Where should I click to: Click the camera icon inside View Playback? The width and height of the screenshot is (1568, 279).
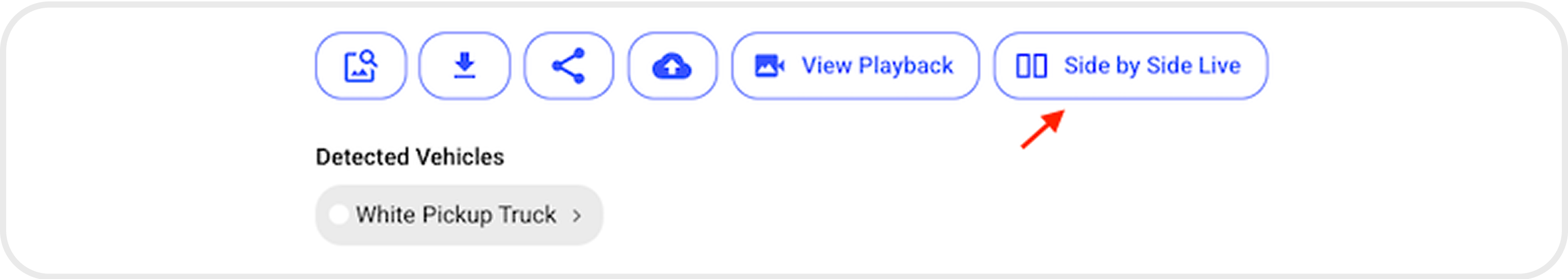pyautogui.click(x=770, y=66)
